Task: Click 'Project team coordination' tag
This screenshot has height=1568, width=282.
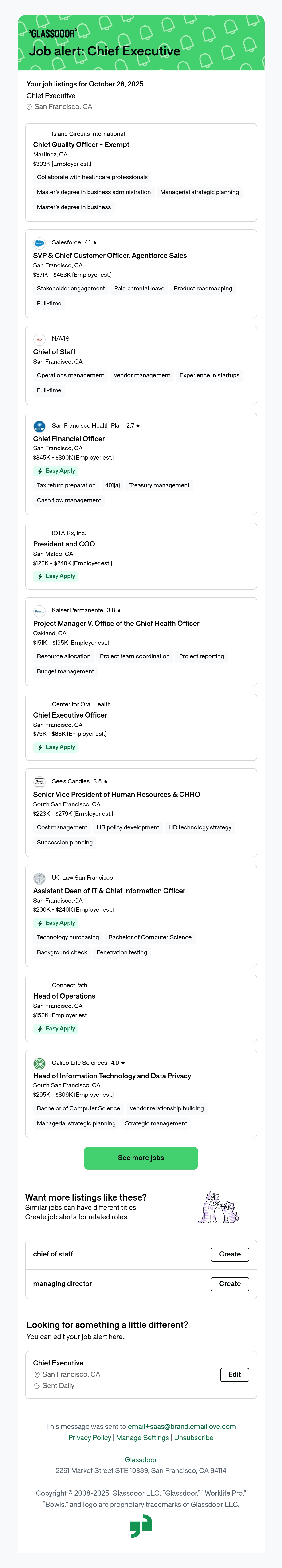Action: pos(135,657)
